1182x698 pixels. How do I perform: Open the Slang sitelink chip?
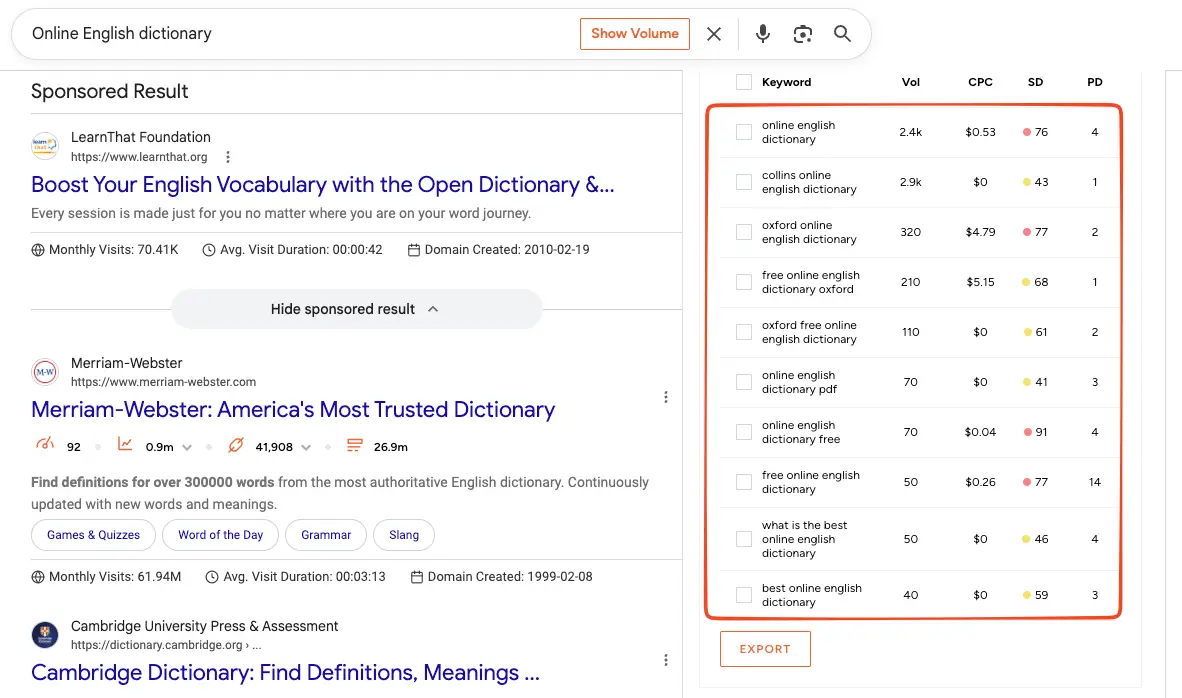tap(404, 535)
